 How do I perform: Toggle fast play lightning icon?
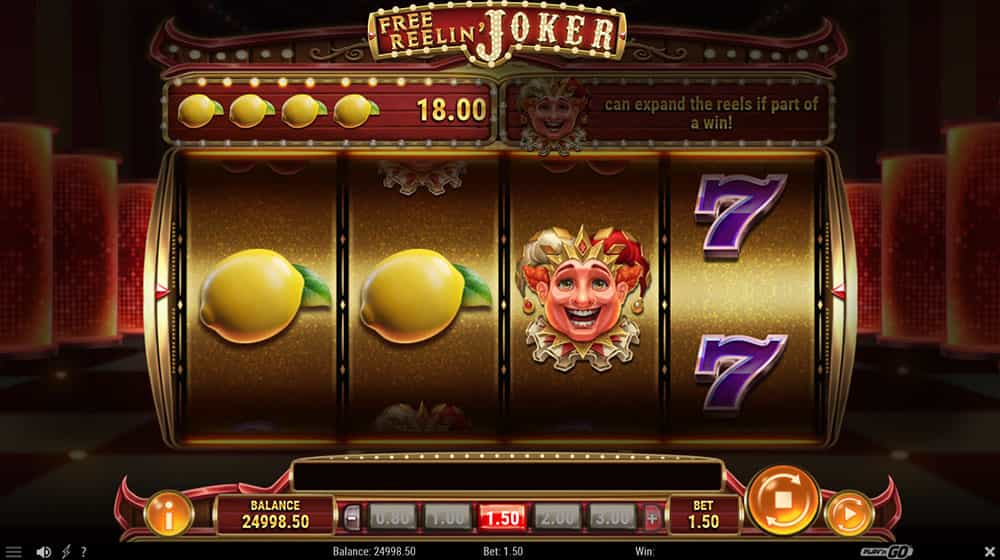coord(66,552)
